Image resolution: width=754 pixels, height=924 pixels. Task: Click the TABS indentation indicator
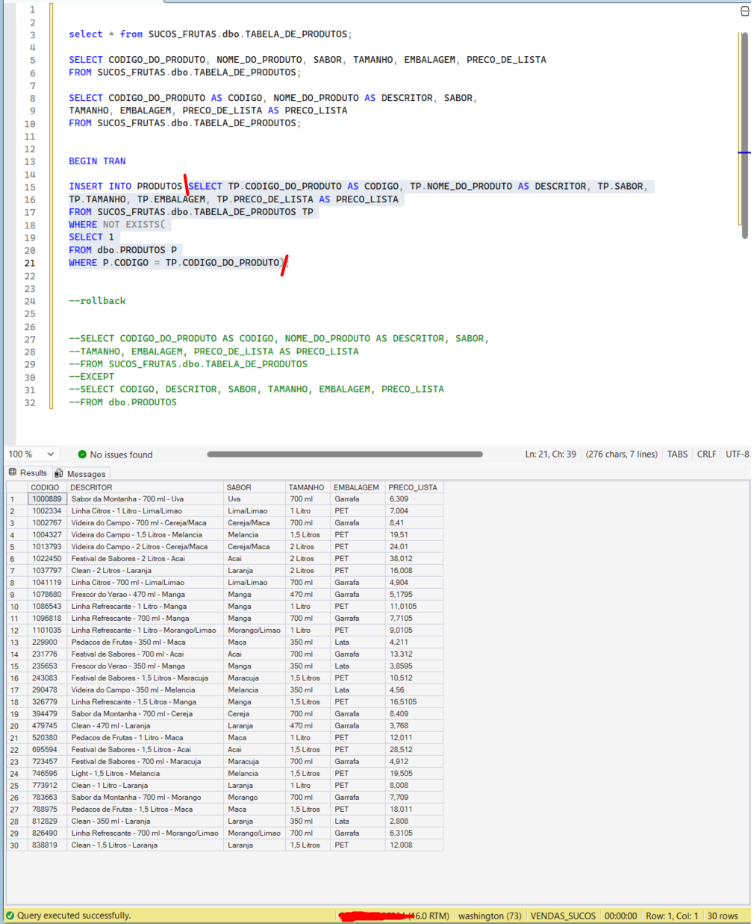677,454
